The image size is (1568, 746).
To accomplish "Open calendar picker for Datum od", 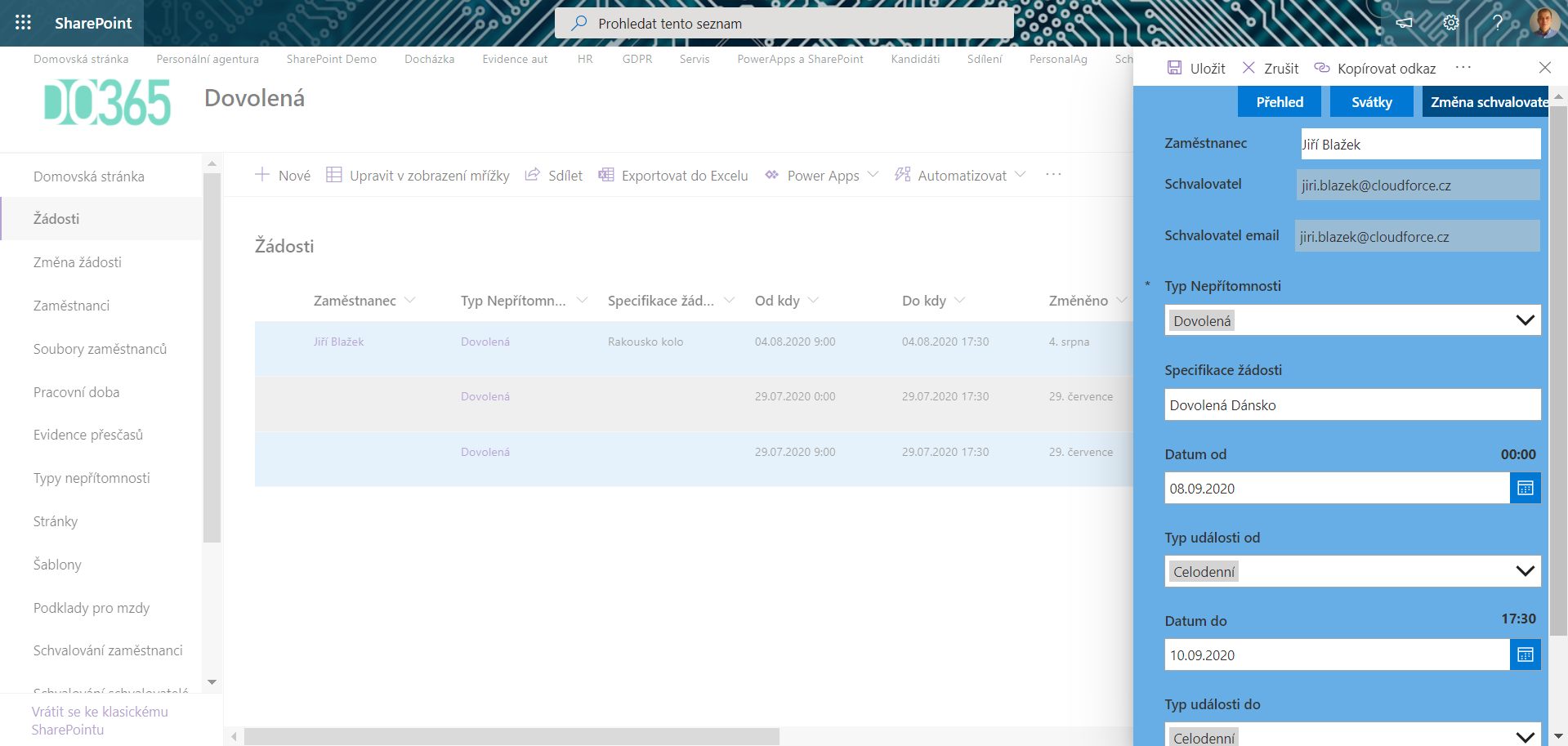I will click(x=1525, y=489).
